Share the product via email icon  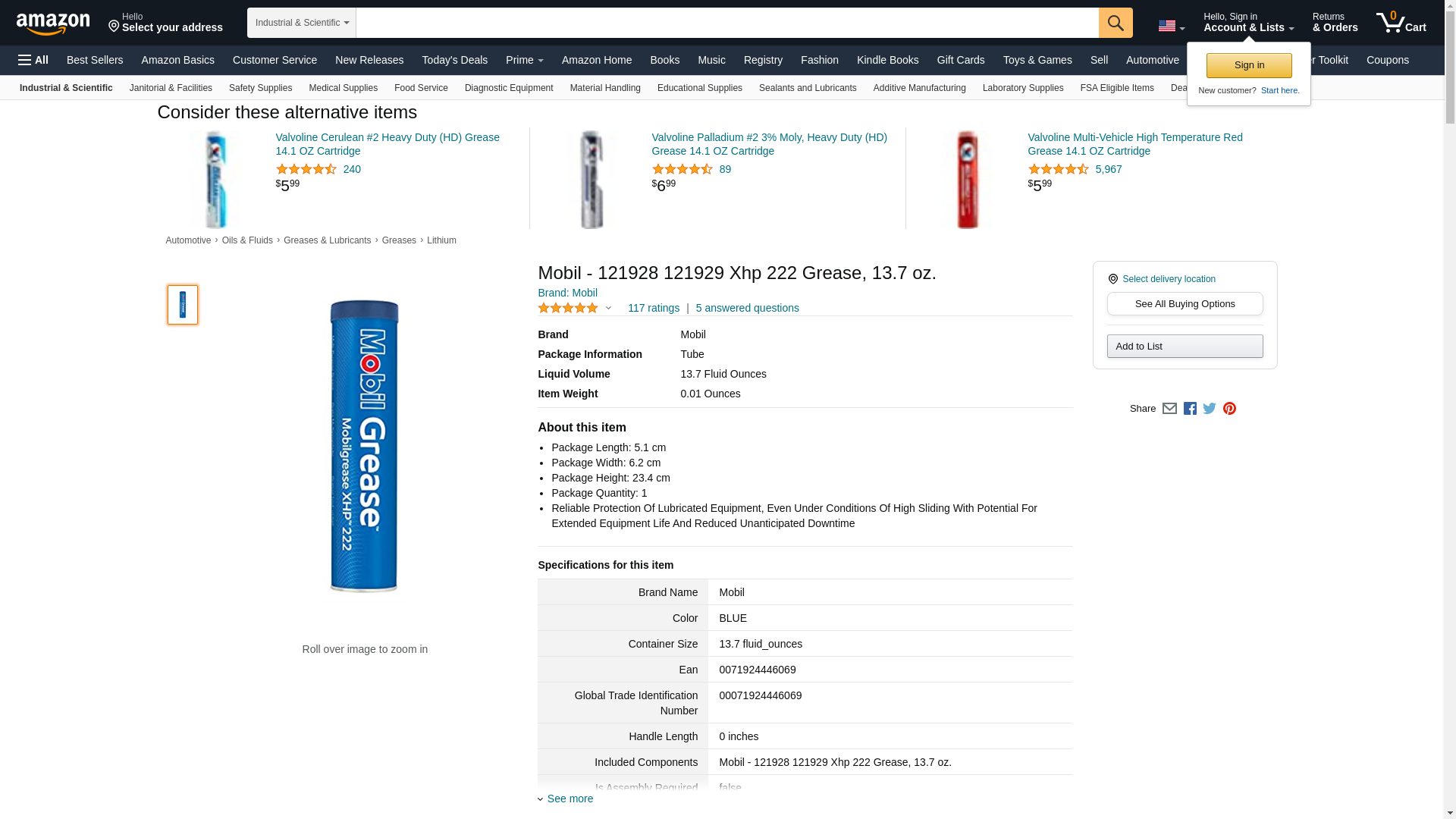[x=1169, y=409]
